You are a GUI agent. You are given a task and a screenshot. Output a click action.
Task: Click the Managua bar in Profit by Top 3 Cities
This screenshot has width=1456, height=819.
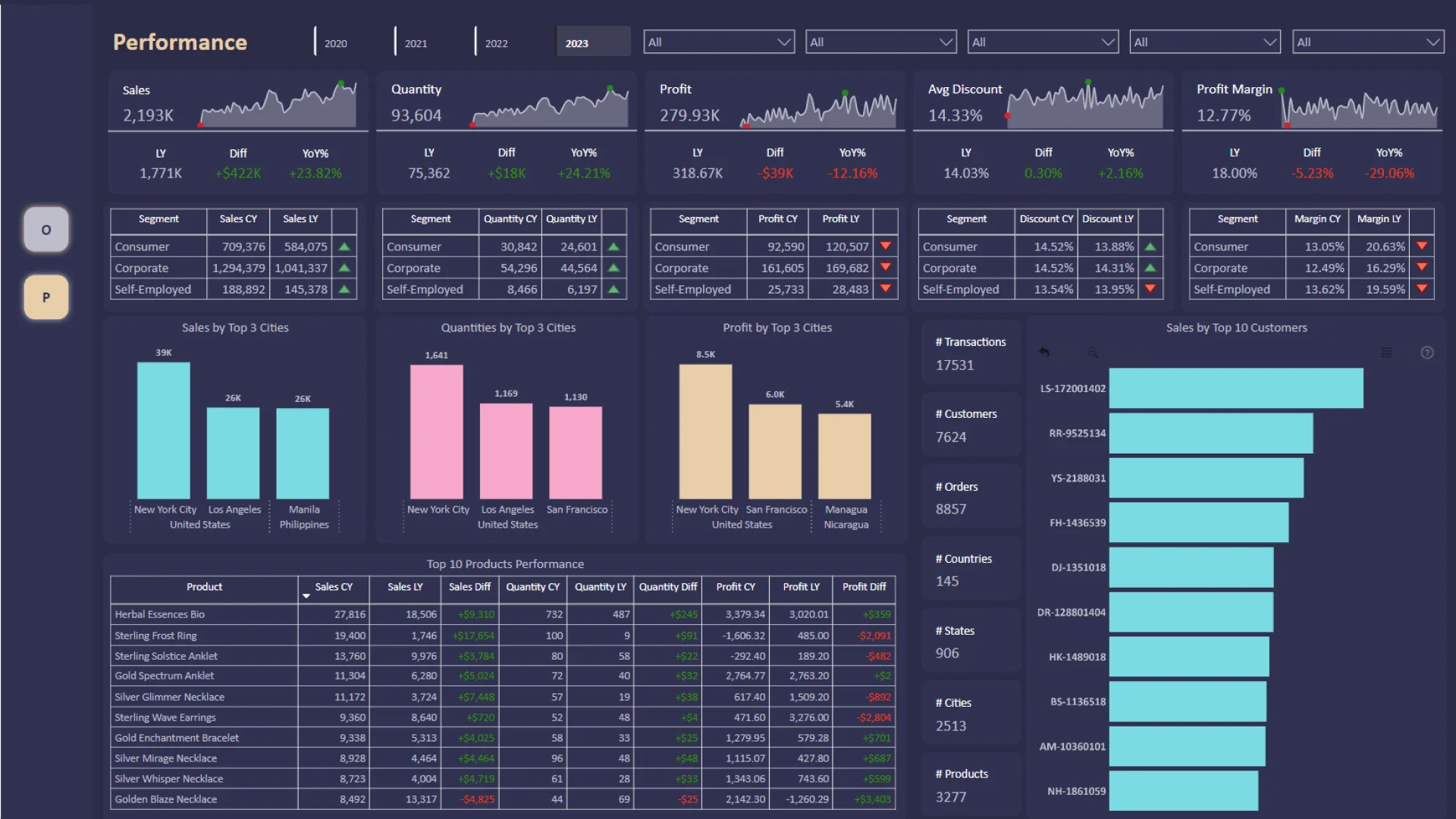[845, 456]
